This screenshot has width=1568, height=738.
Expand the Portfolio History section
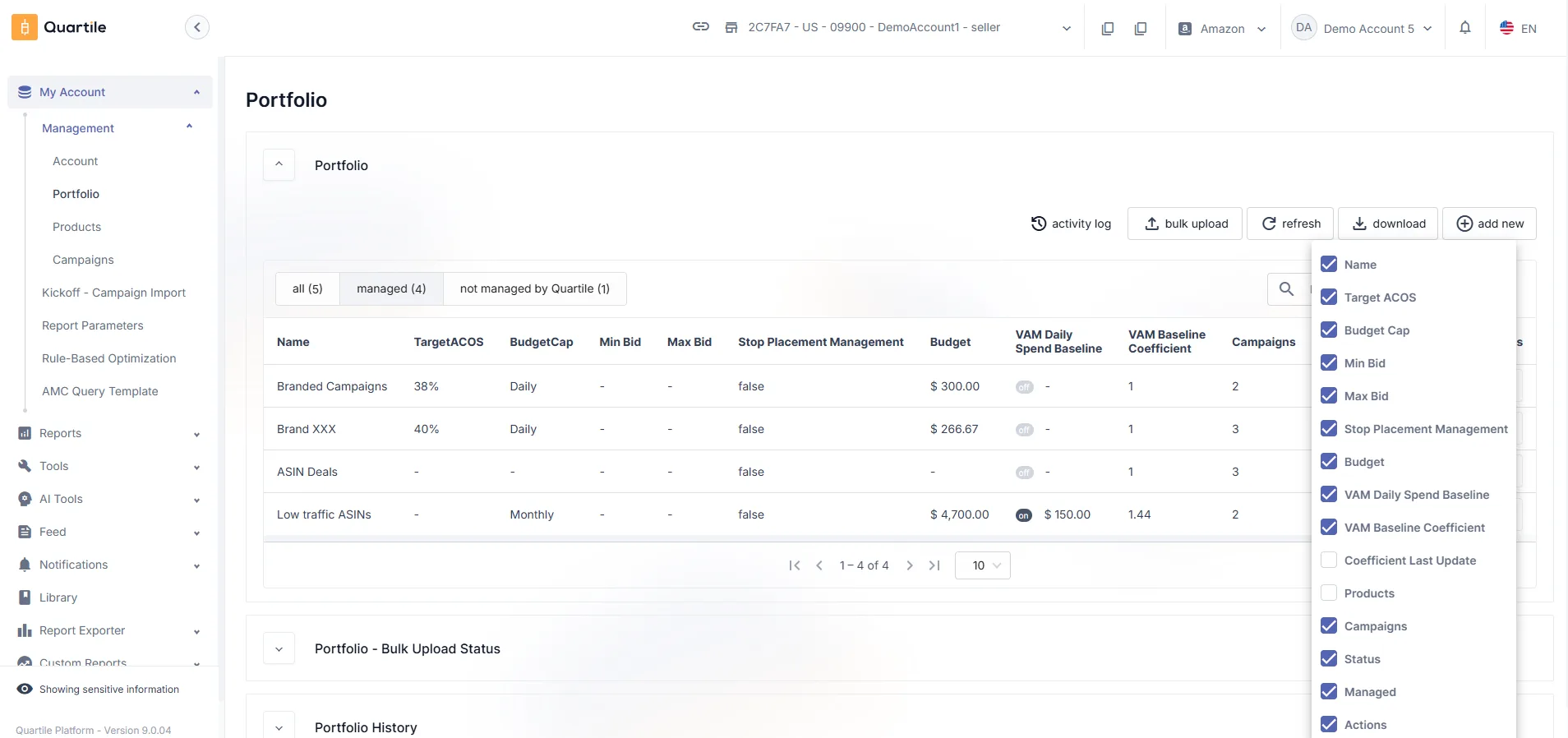point(279,727)
